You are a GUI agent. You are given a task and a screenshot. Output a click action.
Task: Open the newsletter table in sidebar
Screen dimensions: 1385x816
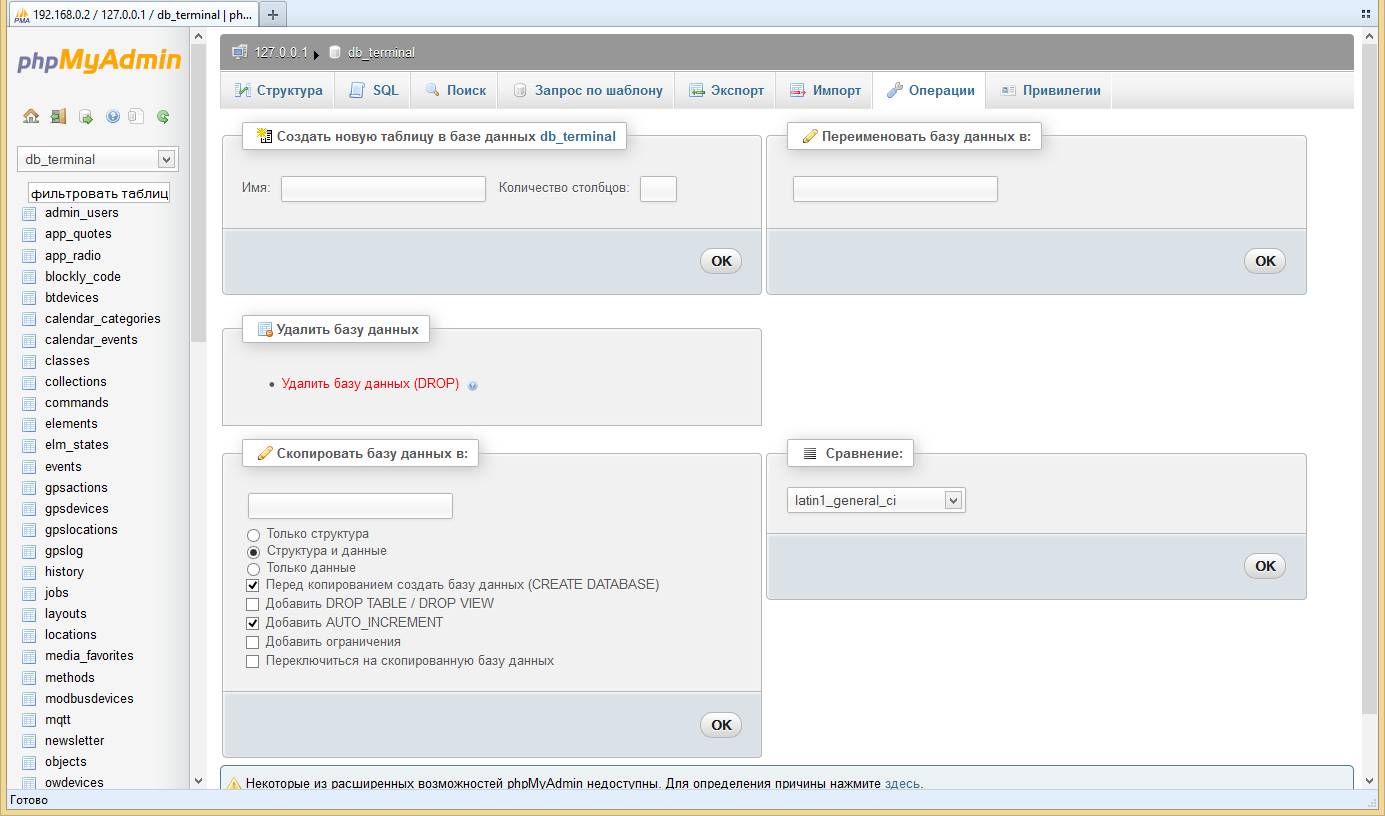74,741
